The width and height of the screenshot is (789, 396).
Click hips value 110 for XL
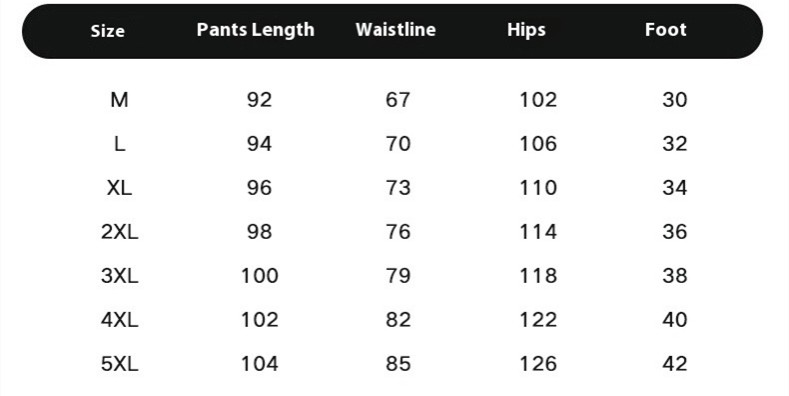(538, 188)
